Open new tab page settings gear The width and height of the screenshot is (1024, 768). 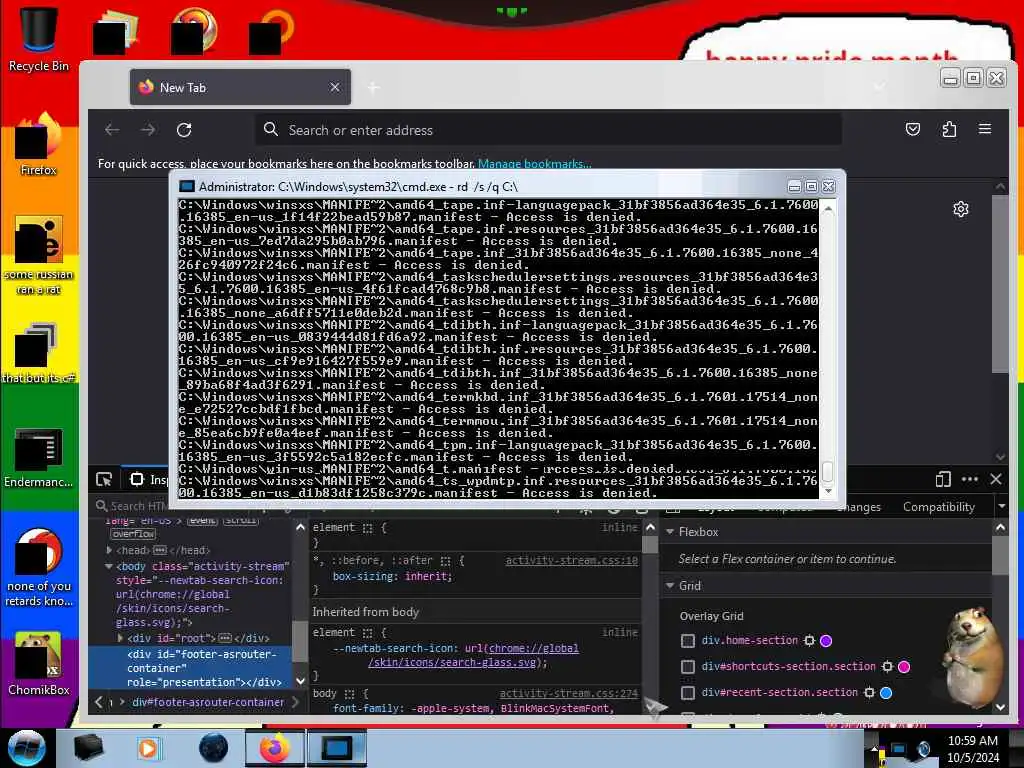pos(961,209)
